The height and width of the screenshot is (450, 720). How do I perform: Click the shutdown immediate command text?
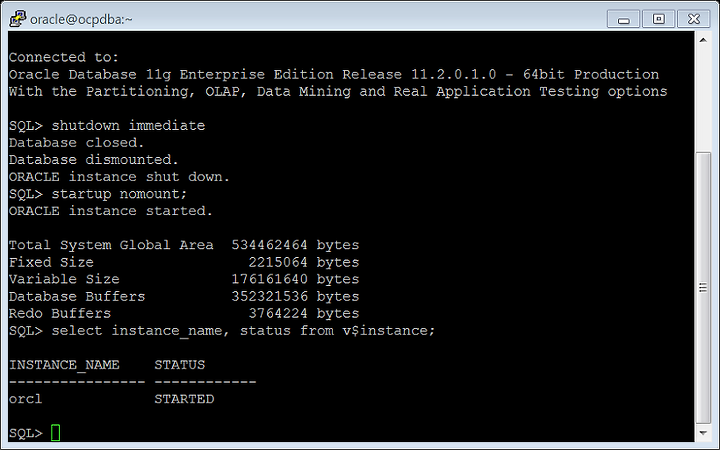click(x=128, y=126)
